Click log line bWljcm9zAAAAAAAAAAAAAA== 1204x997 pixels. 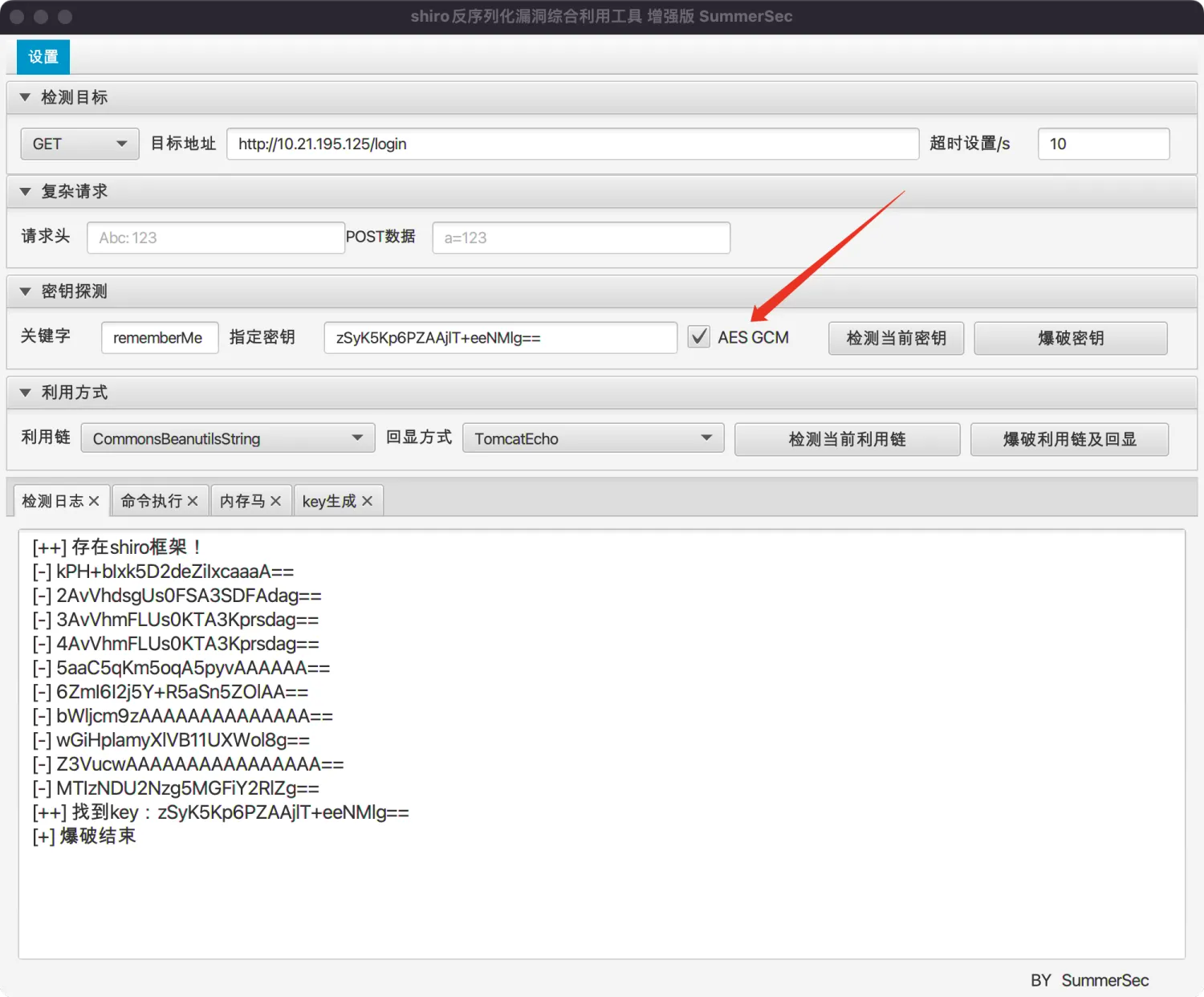pyautogui.click(x=182, y=716)
